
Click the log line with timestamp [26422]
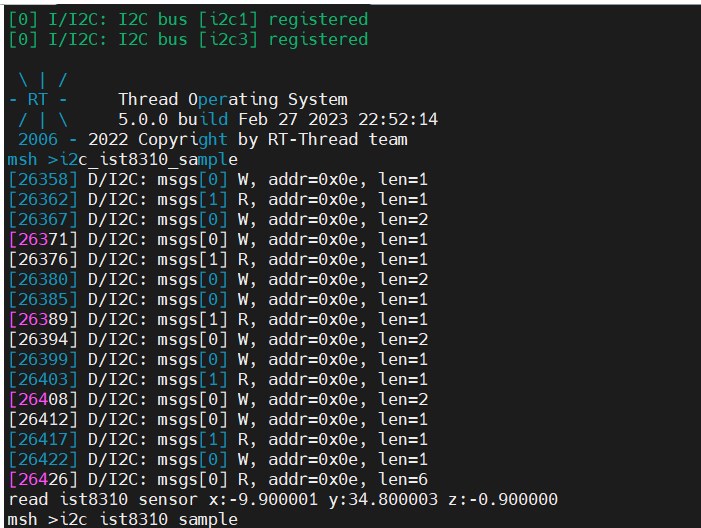218,460
